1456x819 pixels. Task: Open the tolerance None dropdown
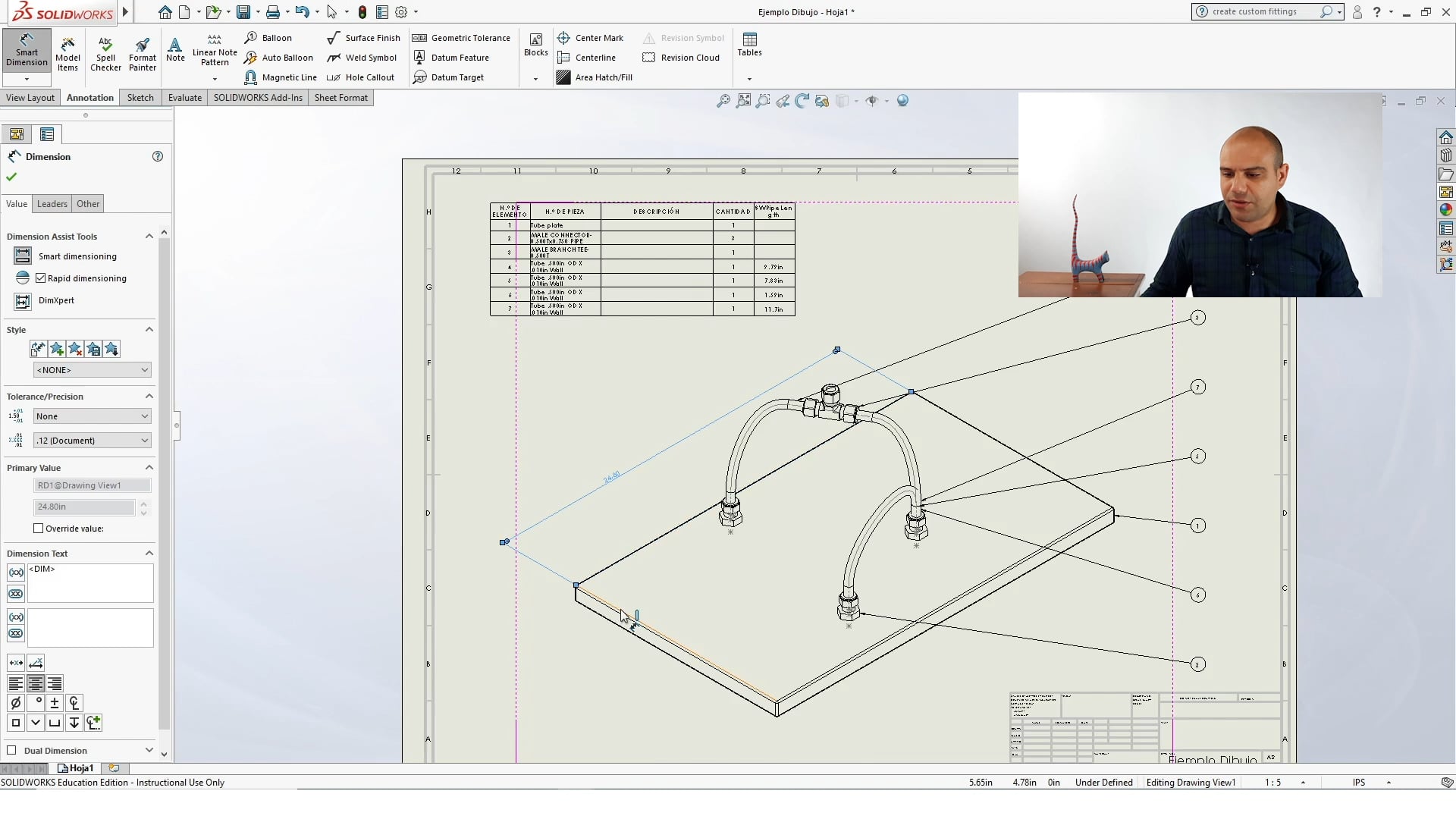click(x=91, y=416)
